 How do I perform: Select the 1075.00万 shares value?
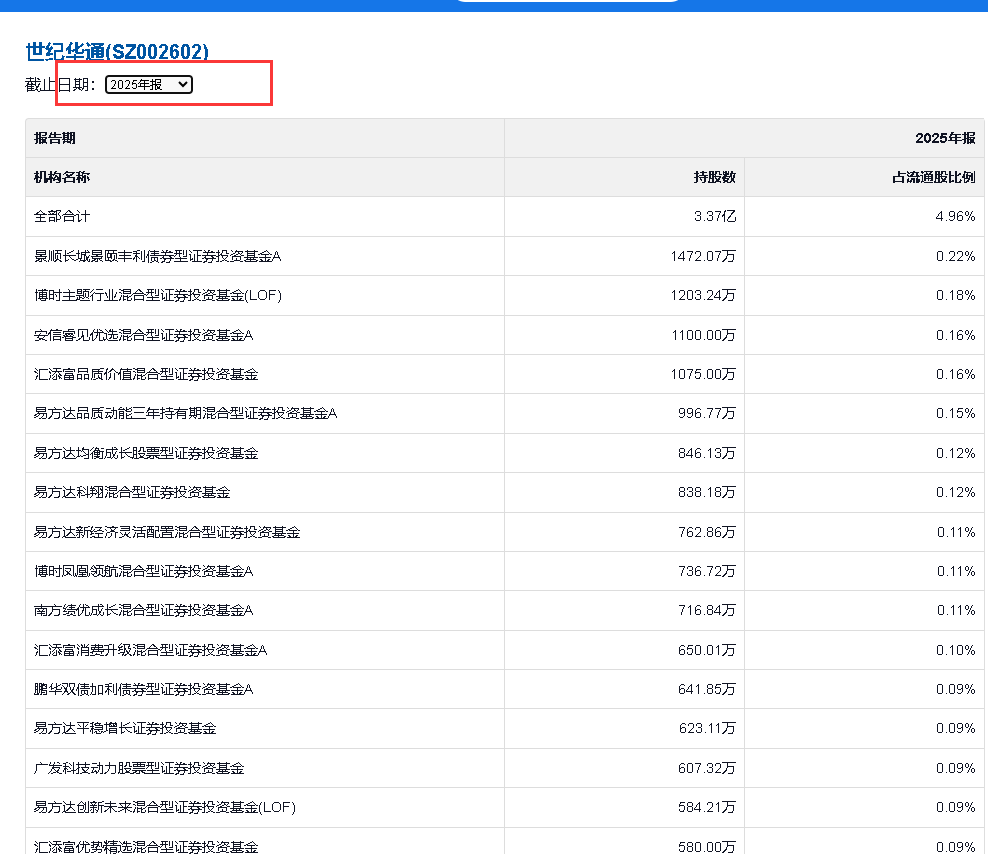[x=703, y=374]
